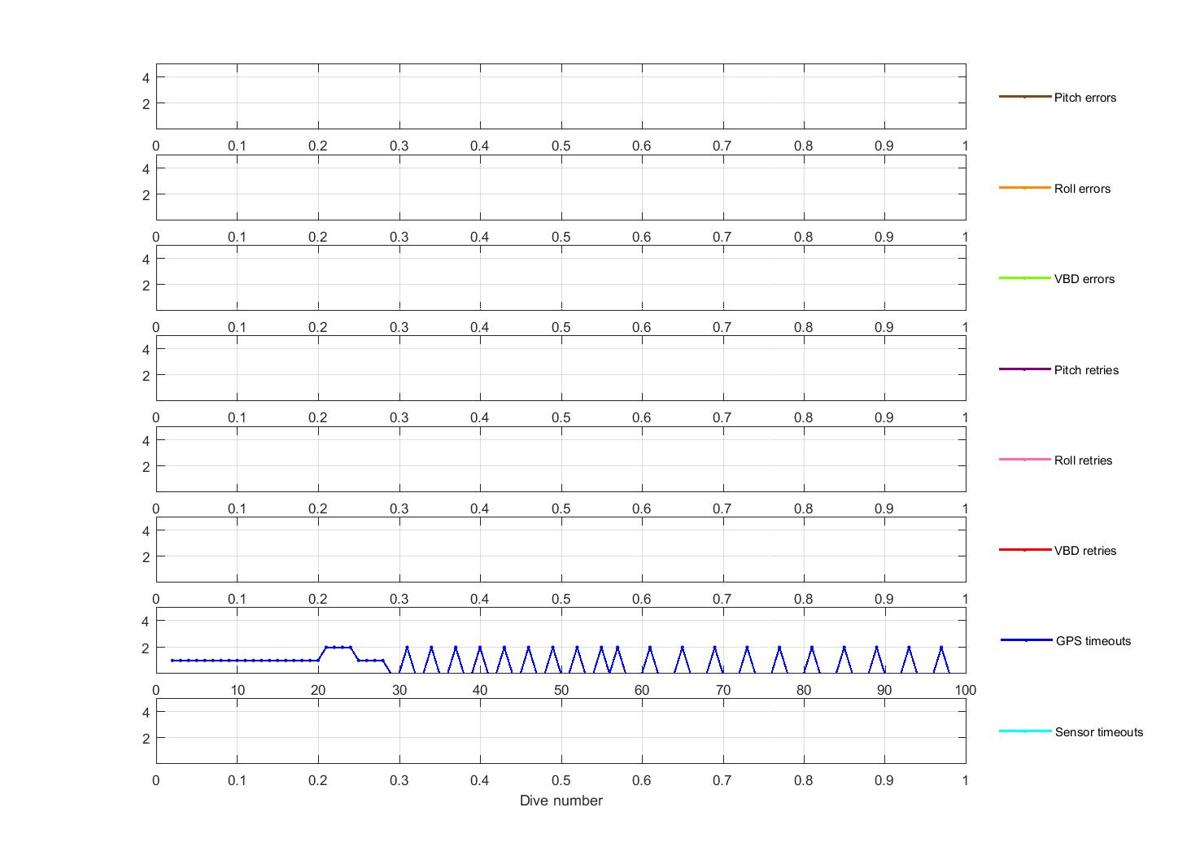Click tick label '20' on GPS timeouts axis
The height and width of the screenshot is (859, 1200).
click(318, 690)
